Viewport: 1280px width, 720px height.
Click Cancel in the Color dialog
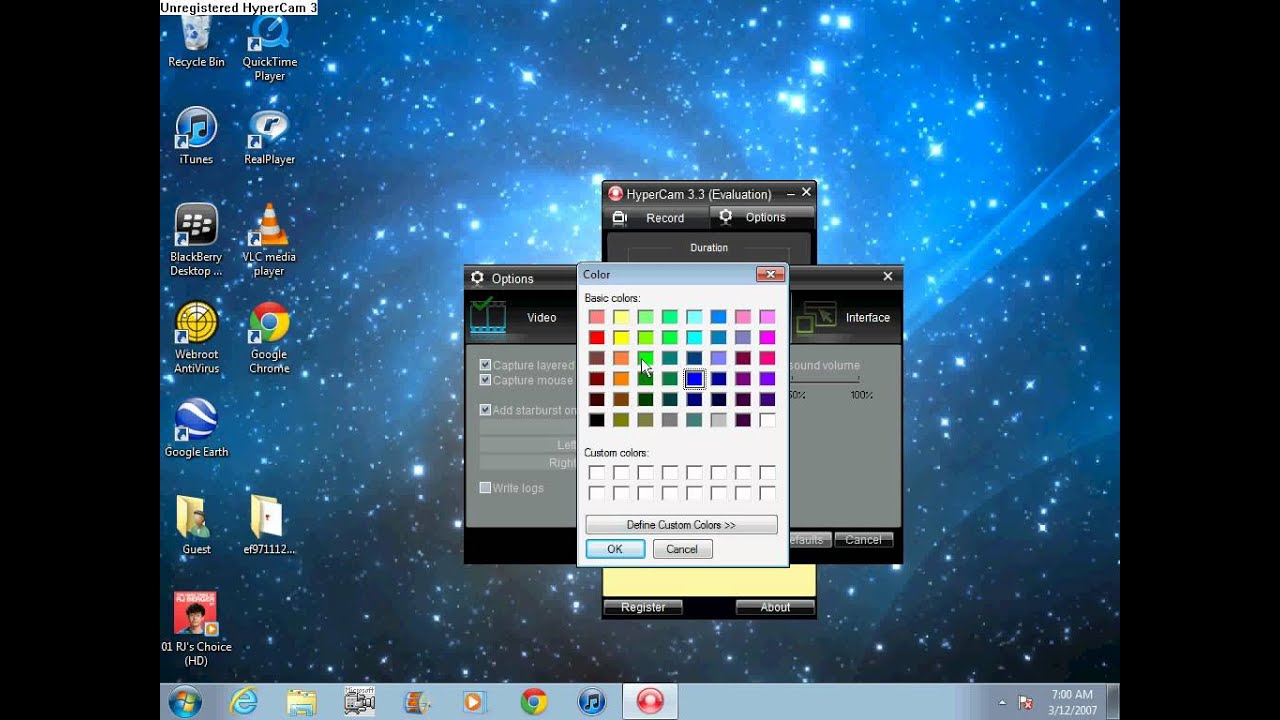(682, 549)
